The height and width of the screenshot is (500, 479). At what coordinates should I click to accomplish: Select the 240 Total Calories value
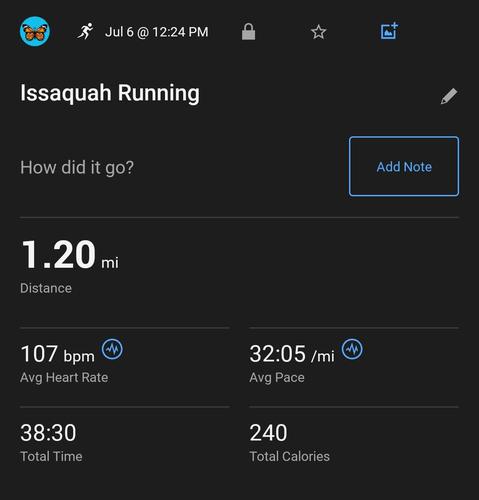tap(268, 433)
